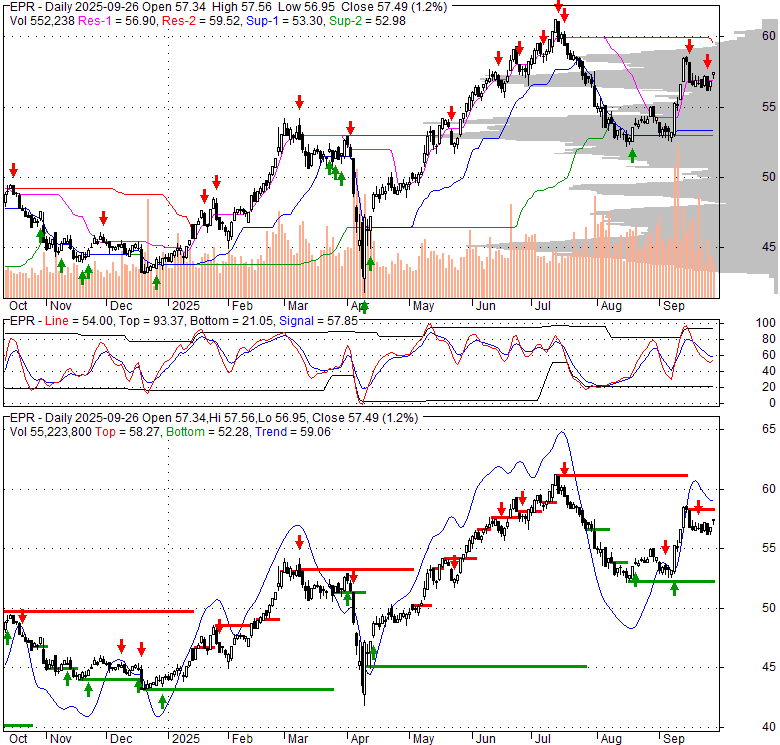Click the 40 price label on bottom chart
Screen dimensions: 780x745
click(769, 727)
